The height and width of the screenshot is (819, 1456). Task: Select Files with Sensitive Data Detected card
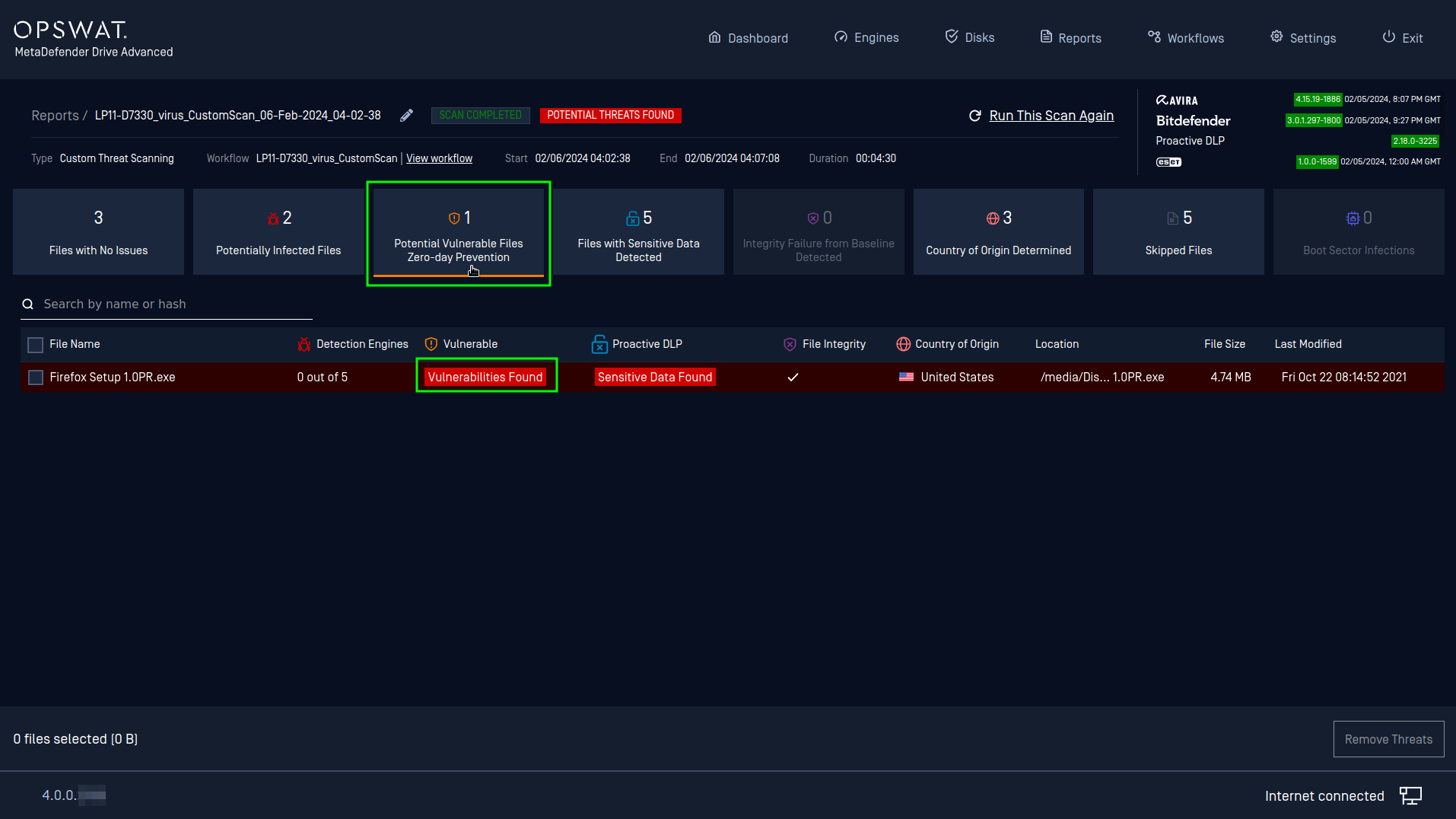pos(638,232)
